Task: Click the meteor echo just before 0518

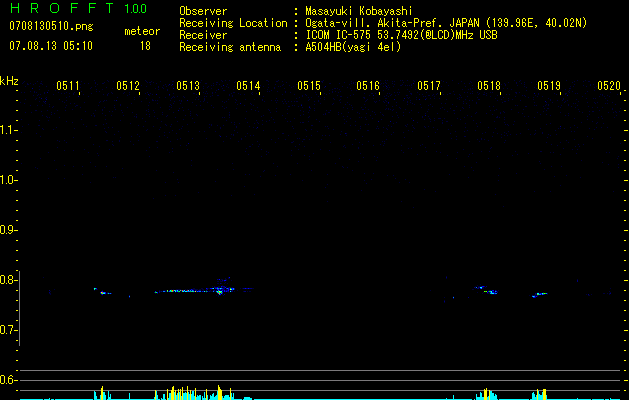Action: click(x=486, y=290)
